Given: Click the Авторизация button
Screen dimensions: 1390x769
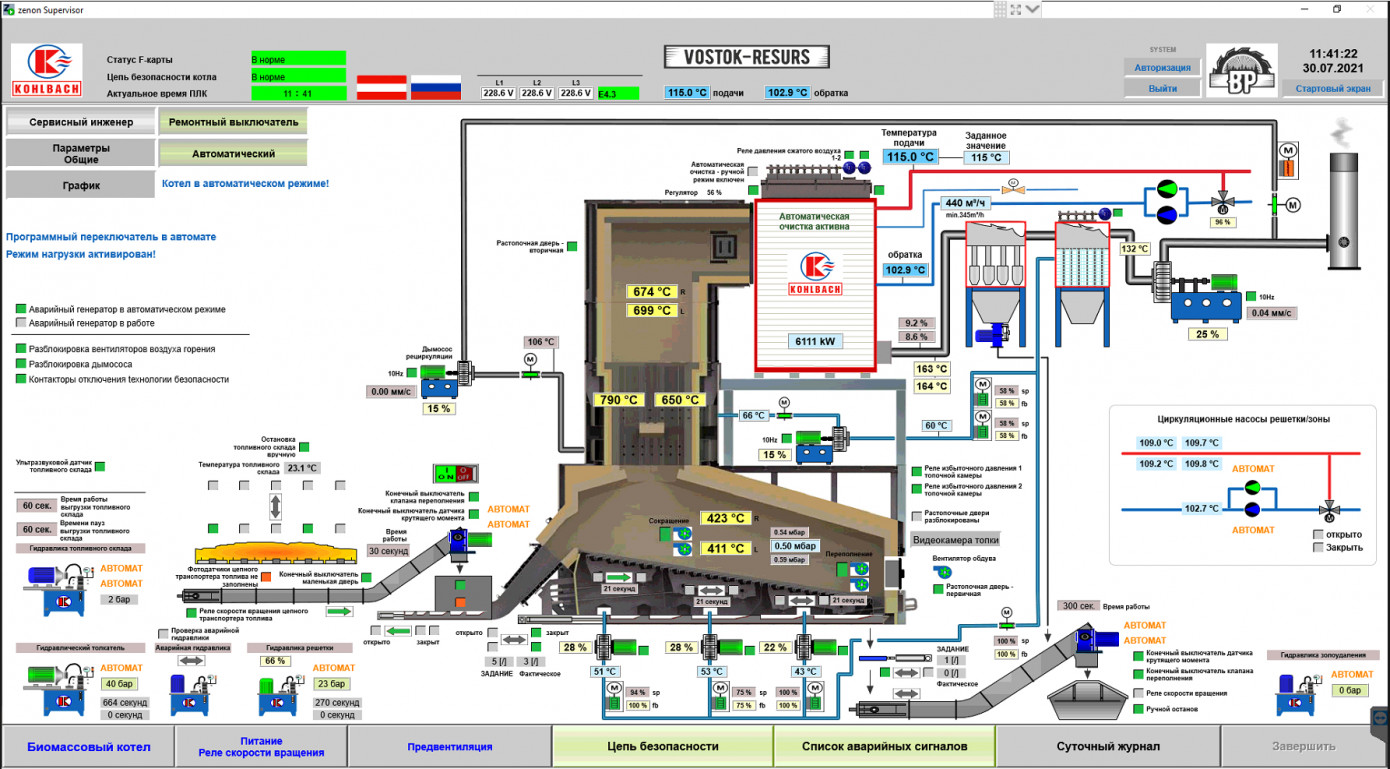Looking at the screenshot, I should (x=1162, y=67).
